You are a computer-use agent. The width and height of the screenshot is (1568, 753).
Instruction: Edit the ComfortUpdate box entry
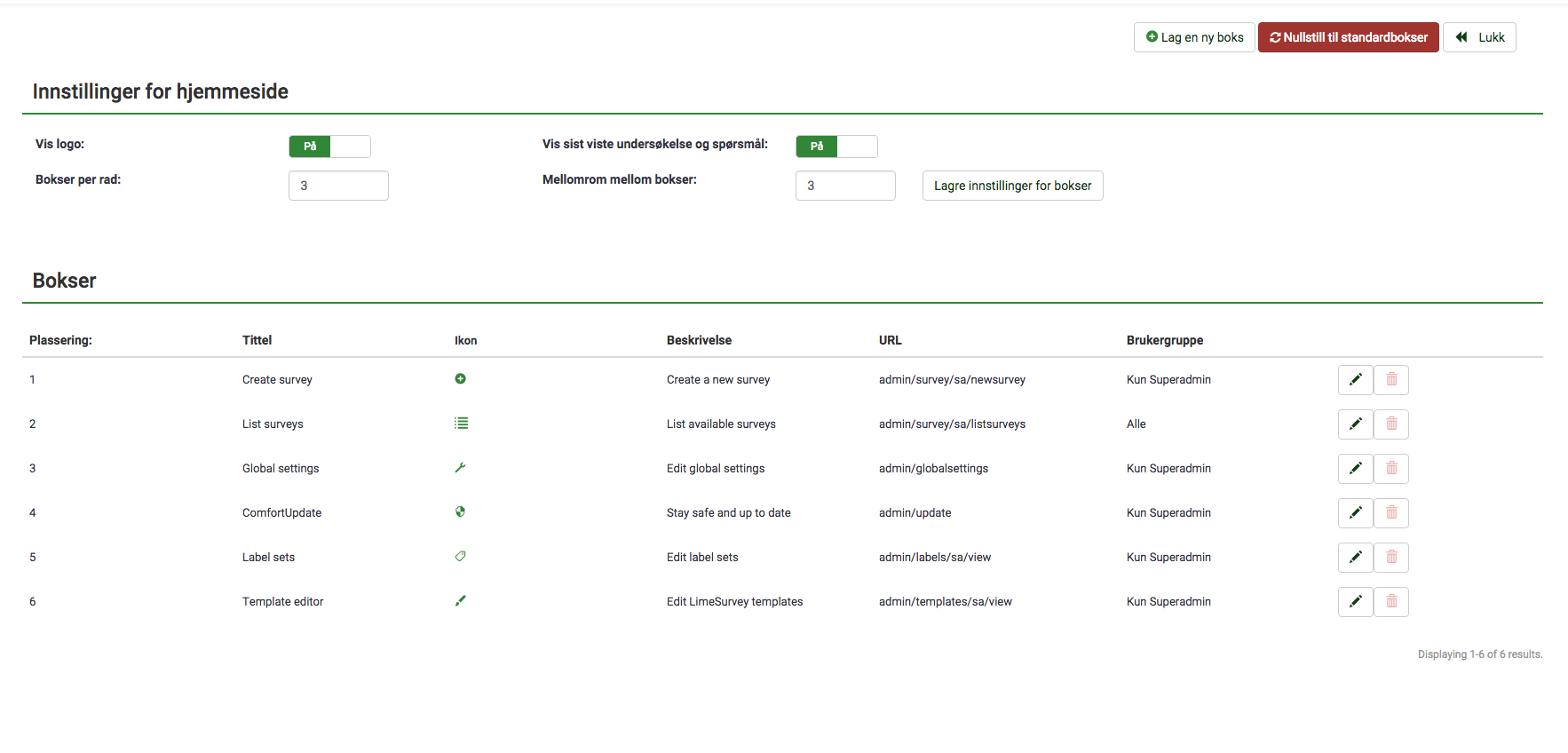tap(1355, 513)
